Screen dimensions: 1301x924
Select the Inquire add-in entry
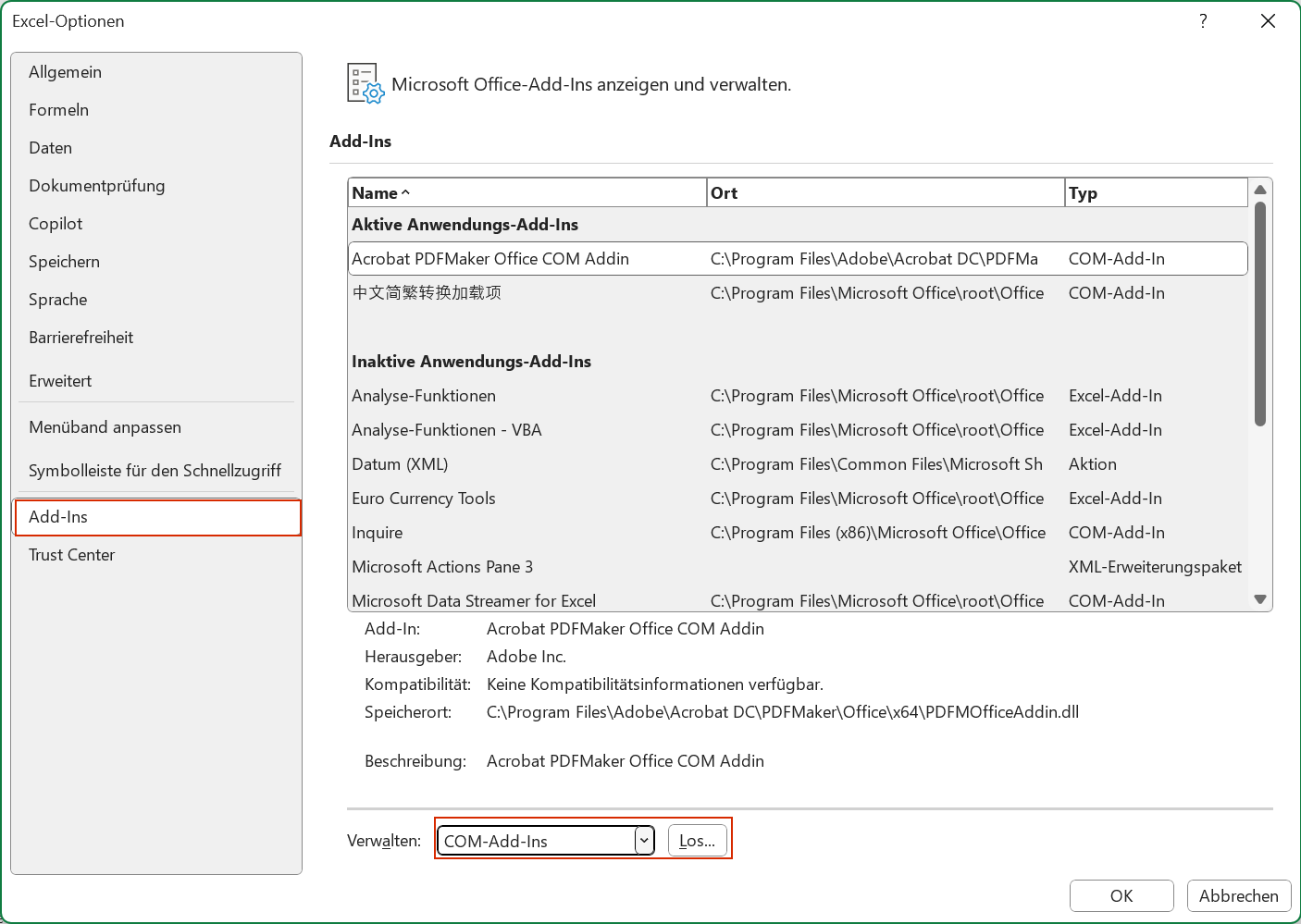378,533
